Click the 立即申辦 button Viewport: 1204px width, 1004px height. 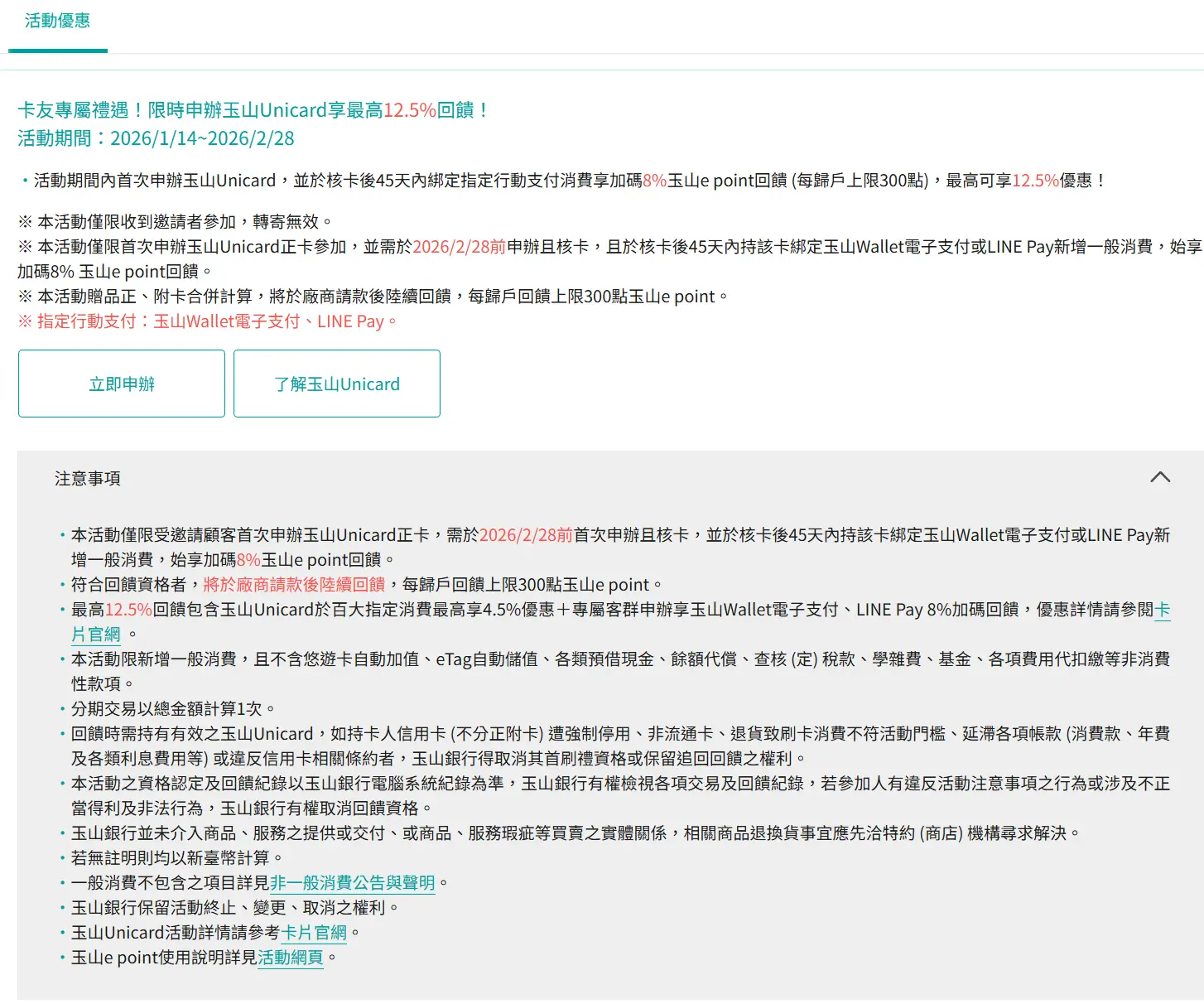point(122,384)
